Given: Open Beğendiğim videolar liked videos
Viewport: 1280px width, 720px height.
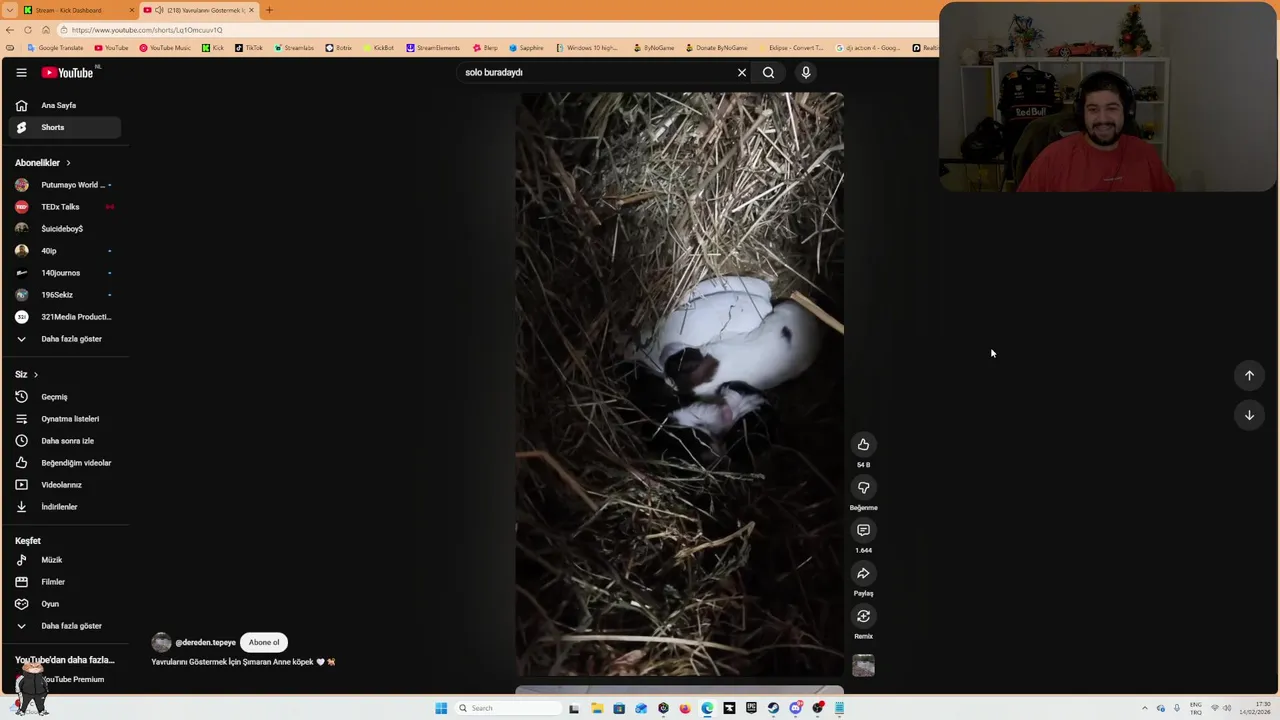Looking at the screenshot, I should pos(64,463).
